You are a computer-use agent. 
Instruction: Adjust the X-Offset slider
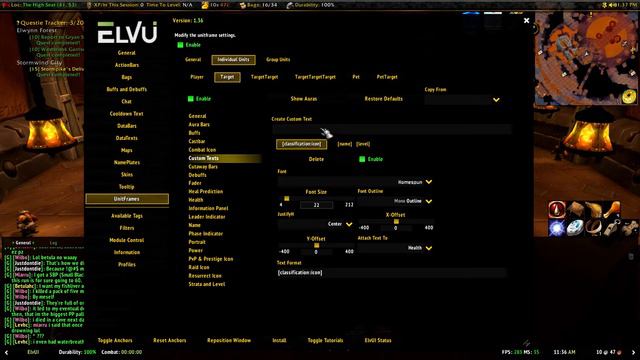396,221
